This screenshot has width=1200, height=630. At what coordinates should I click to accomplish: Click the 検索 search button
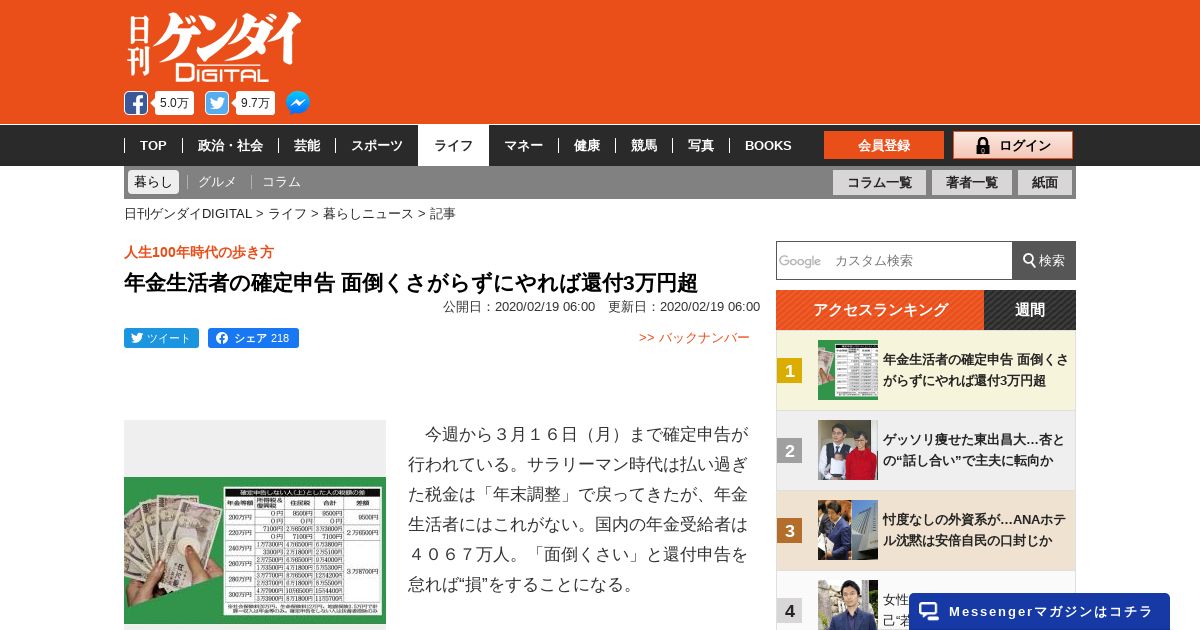tap(1044, 260)
